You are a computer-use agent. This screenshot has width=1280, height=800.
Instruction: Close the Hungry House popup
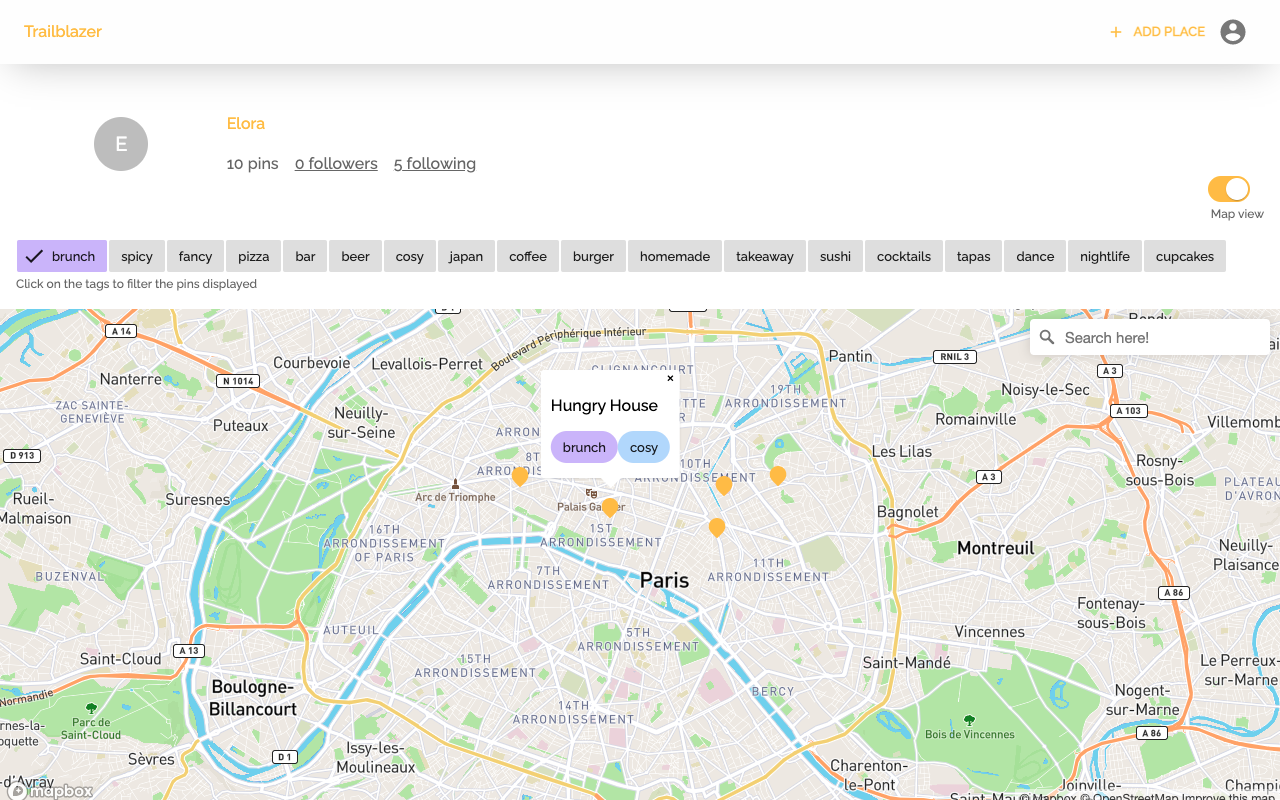(670, 378)
